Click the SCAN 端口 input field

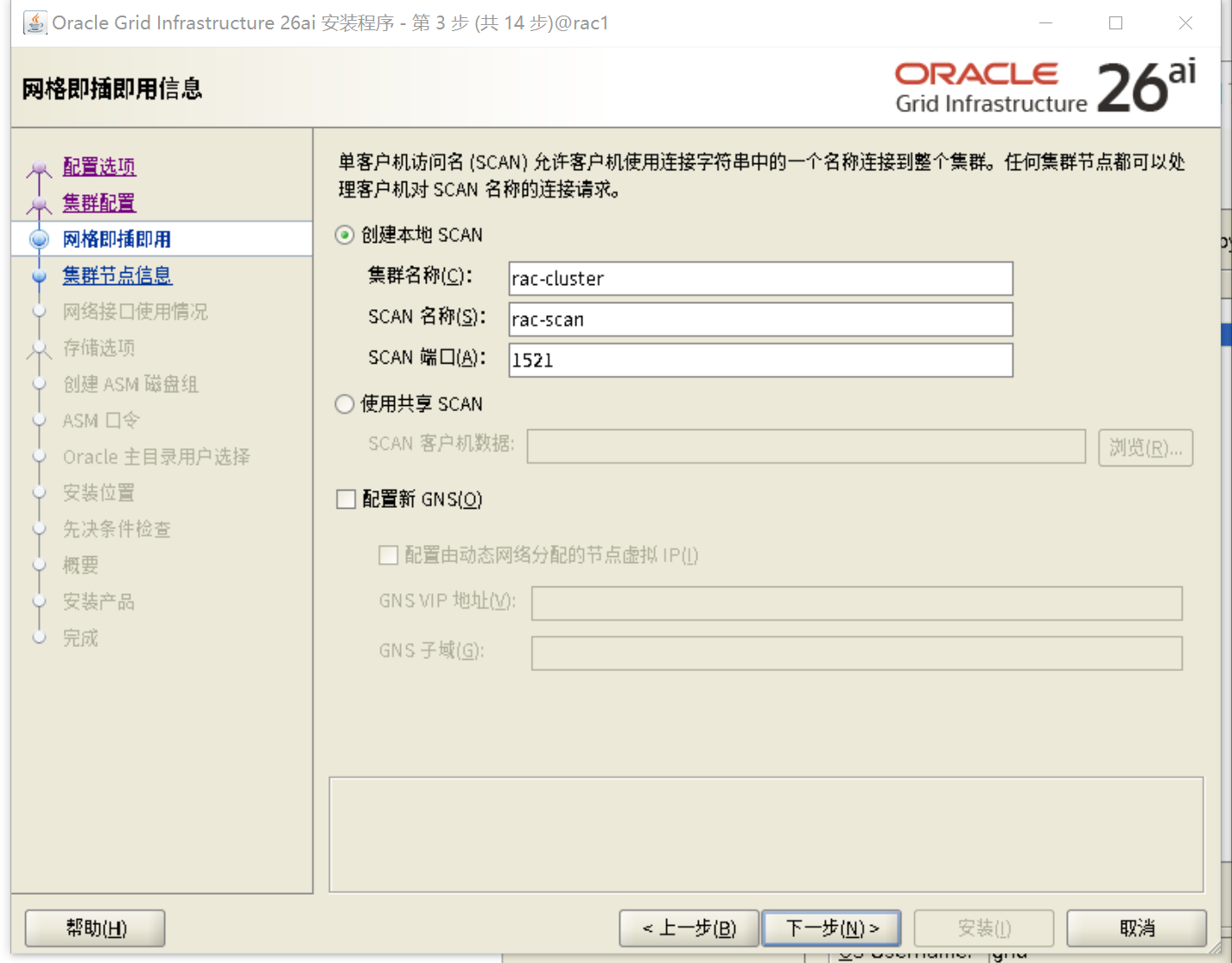coord(760,360)
